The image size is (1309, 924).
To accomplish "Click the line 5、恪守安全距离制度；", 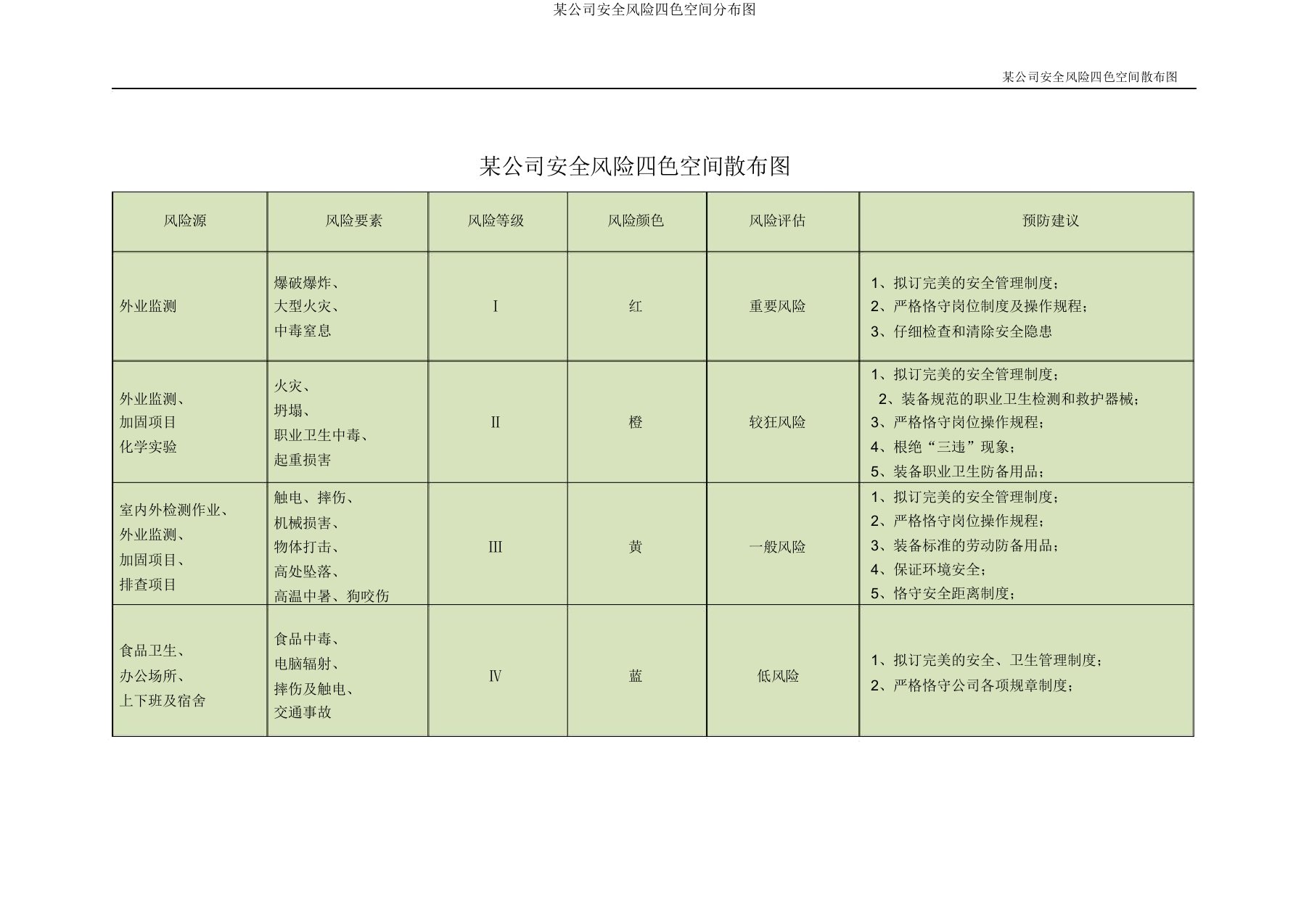I will (943, 593).
